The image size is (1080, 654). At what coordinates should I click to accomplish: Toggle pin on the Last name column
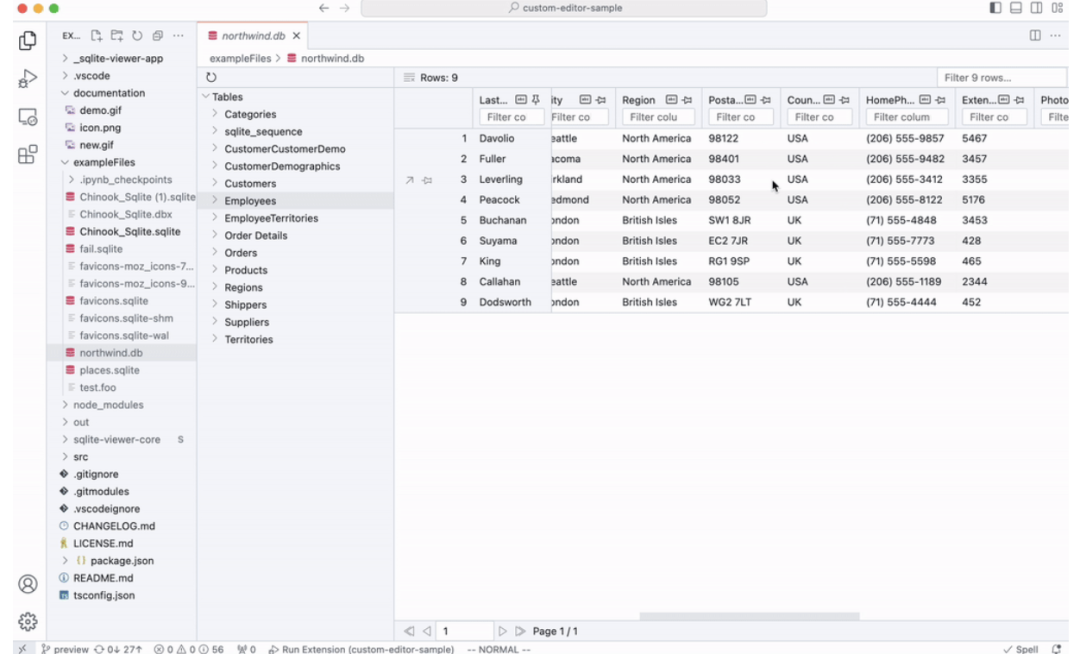(536, 100)
